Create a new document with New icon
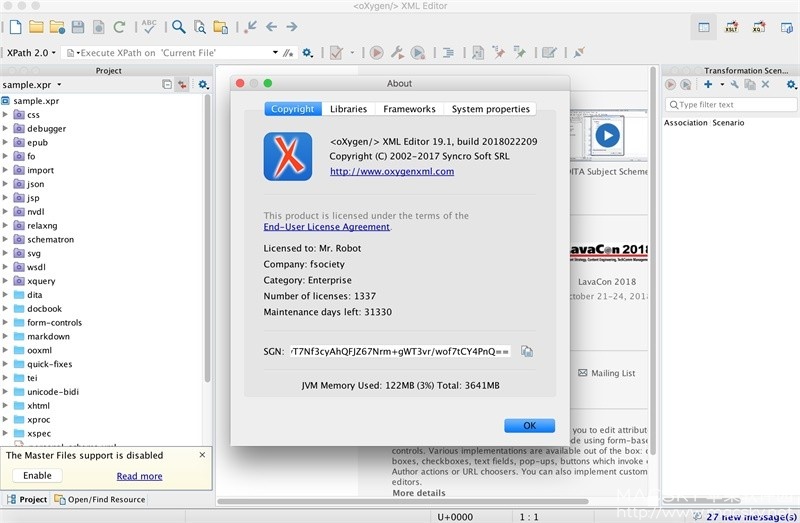 pos(15,27)
